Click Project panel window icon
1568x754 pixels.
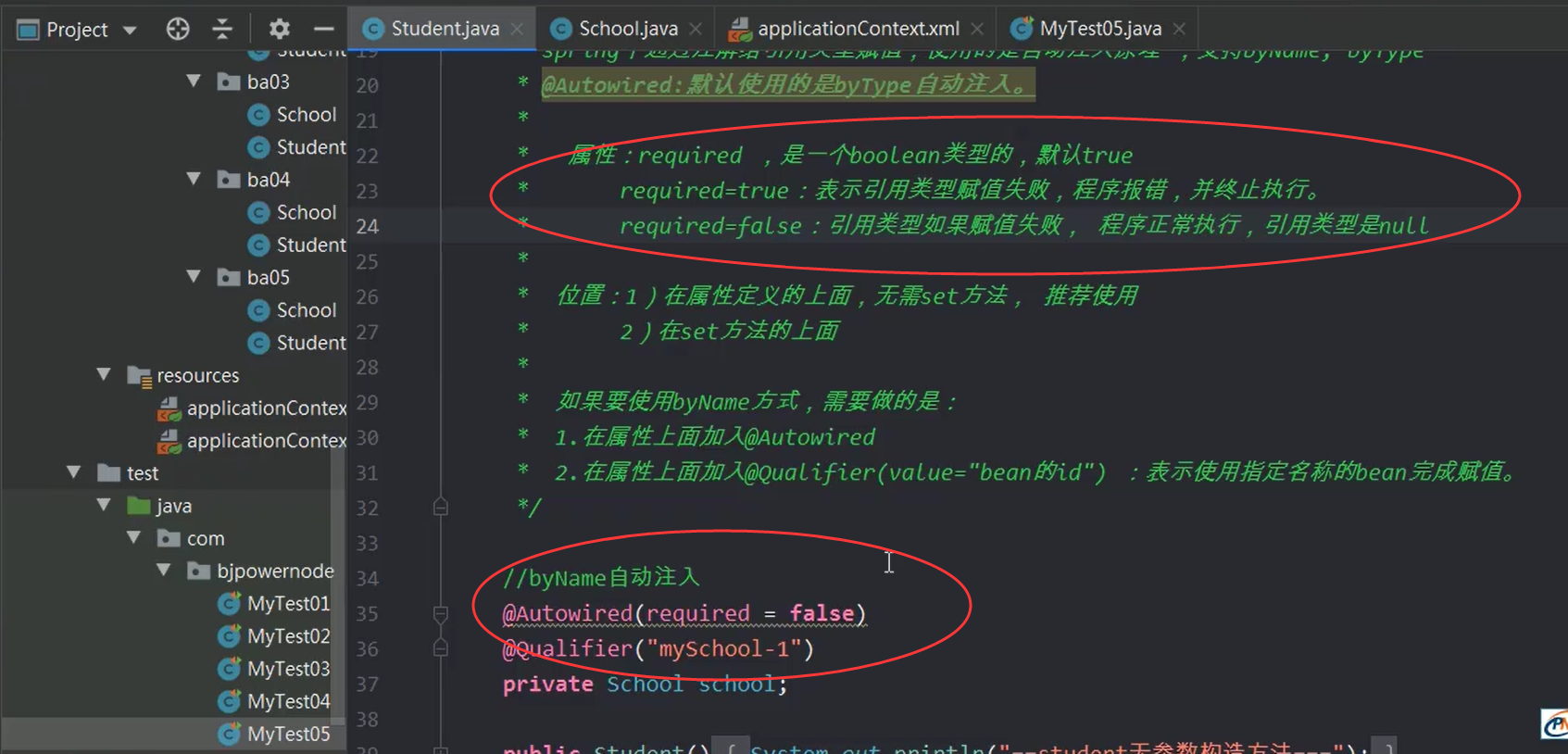[x=28, y=31]
